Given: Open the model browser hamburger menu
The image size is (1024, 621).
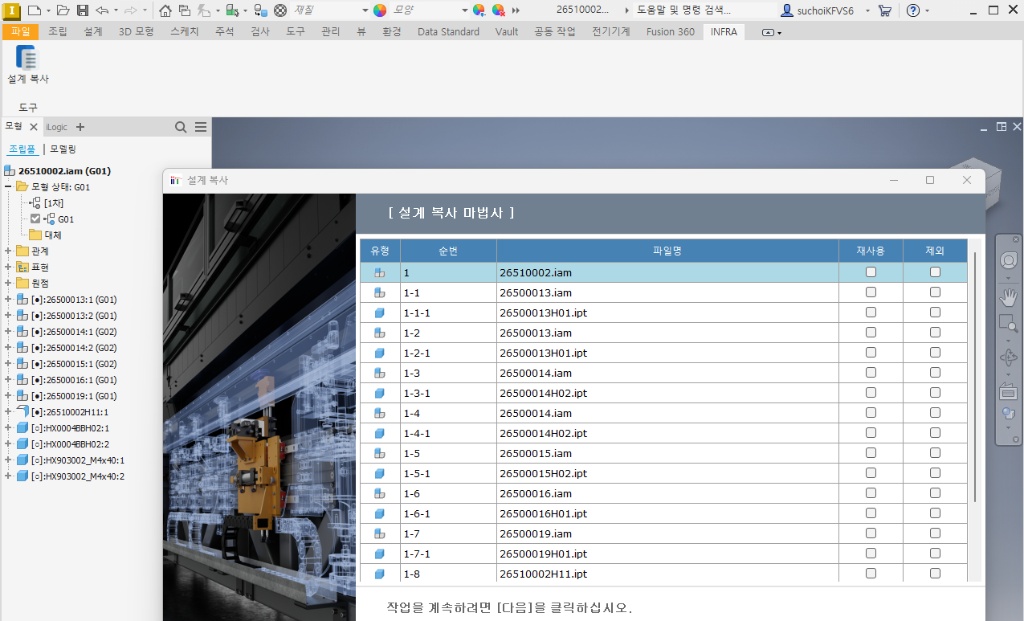Looking at the screenshot, I should coord(200,127).
